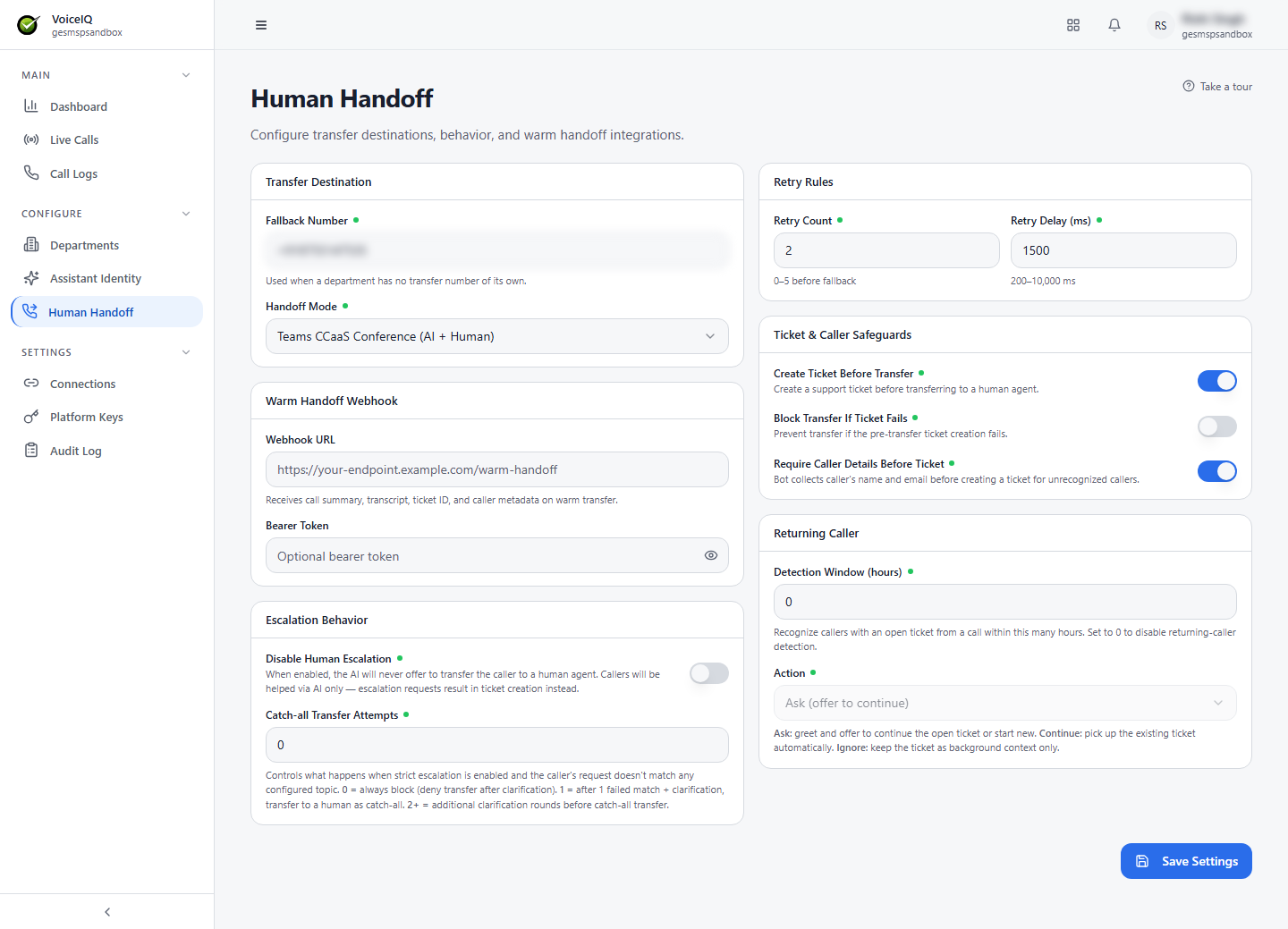Click the RS user avatar

[x=1160, y=25]
